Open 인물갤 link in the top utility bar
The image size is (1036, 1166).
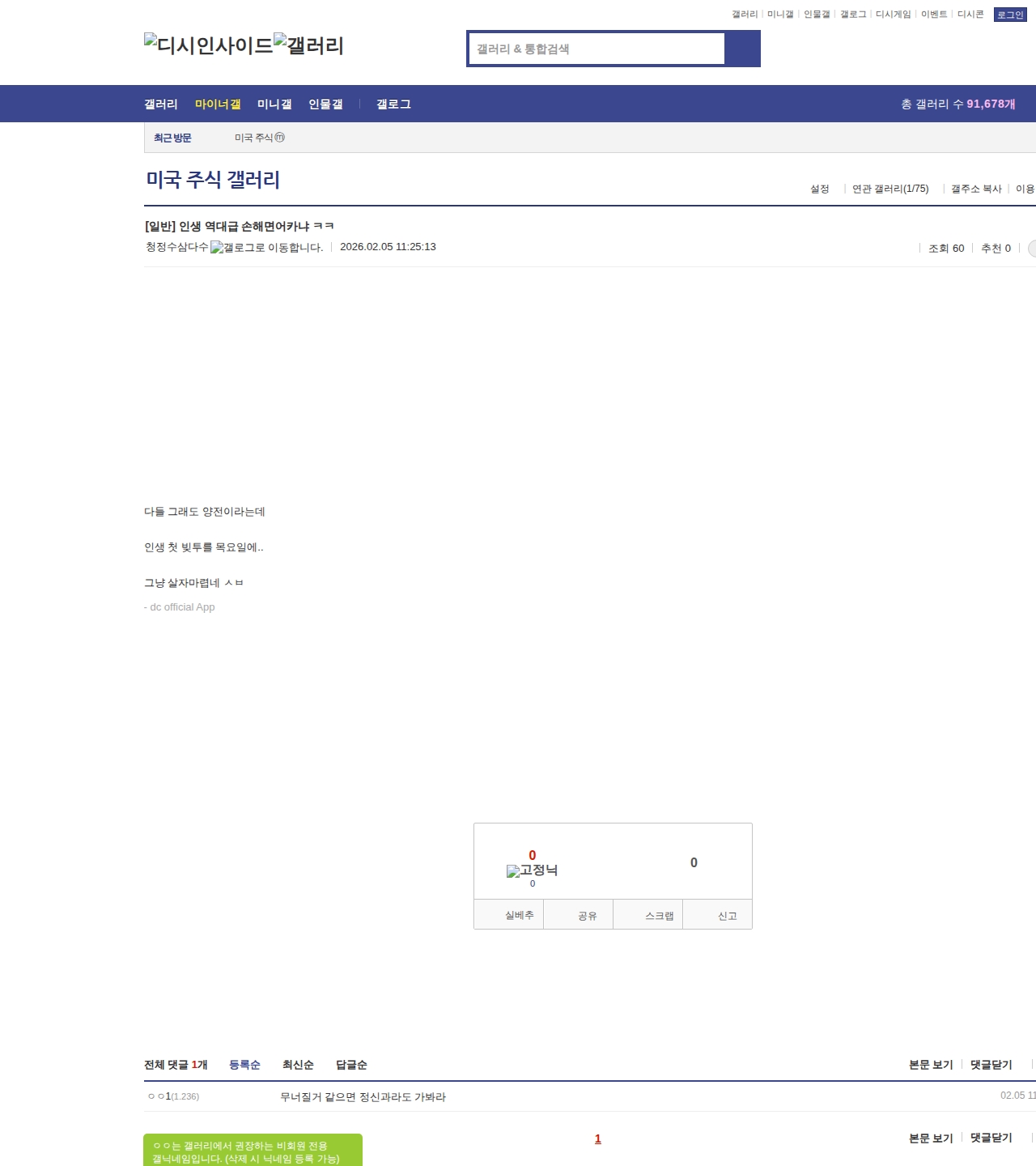coord(817,15)
